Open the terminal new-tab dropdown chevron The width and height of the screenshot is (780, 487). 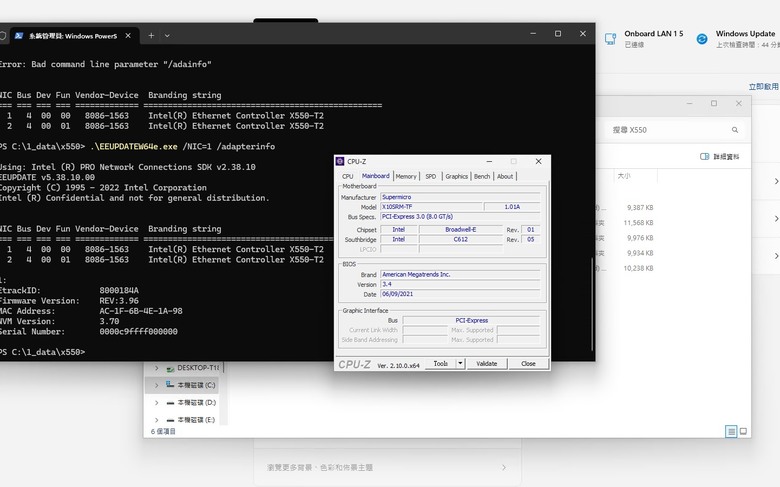pyautogui.click(x=167, y=36)
